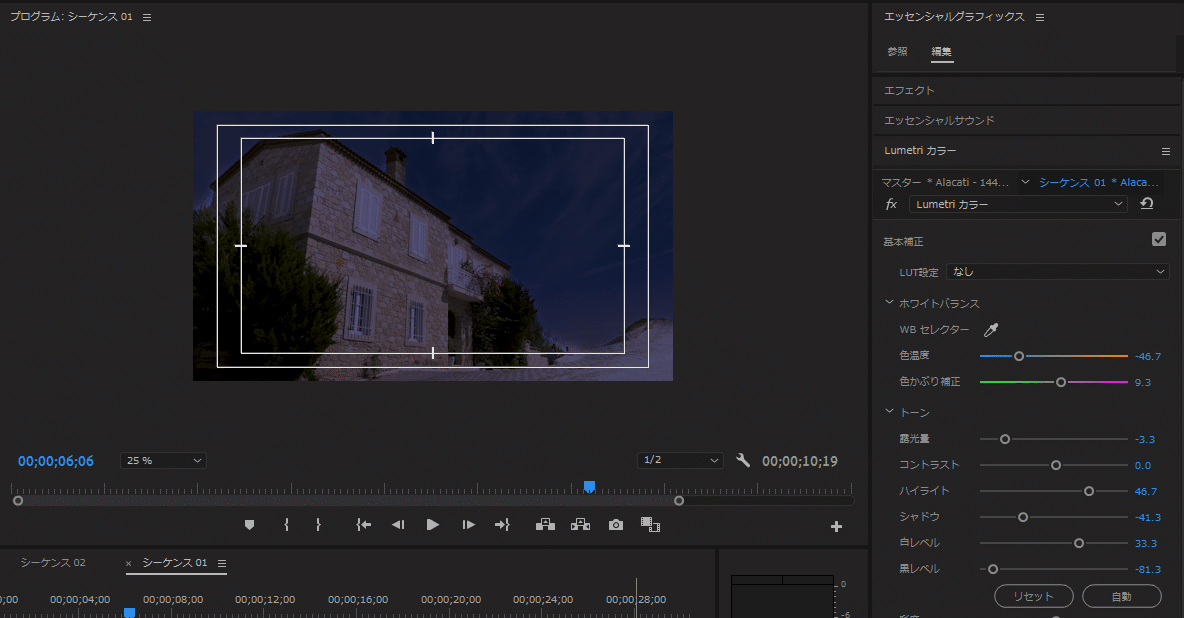This screenshot has width=1184, height=618.
Task: Switch to the 参照 tab
Action: point(897,51)
